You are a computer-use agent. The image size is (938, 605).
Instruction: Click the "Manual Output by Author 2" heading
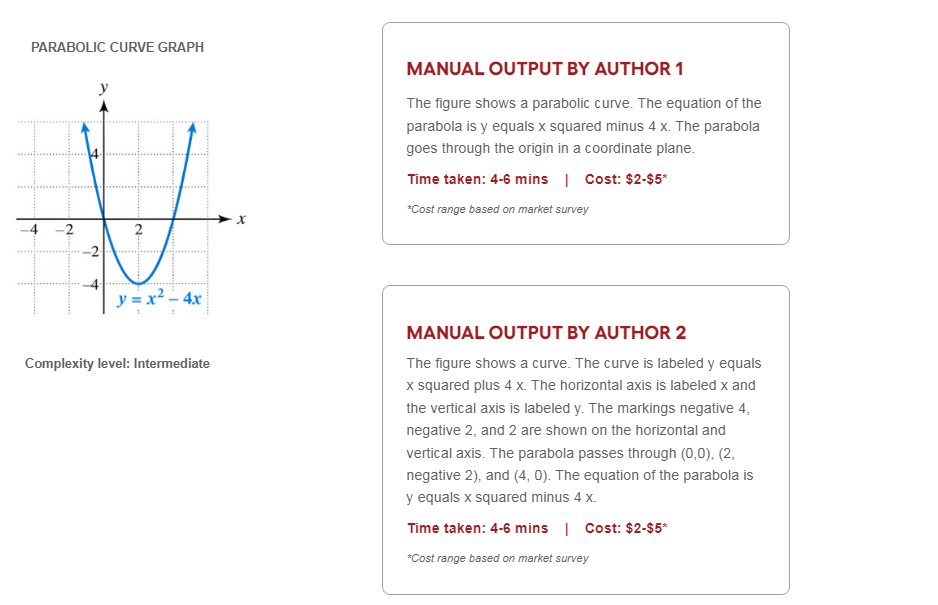coord(546,333)
